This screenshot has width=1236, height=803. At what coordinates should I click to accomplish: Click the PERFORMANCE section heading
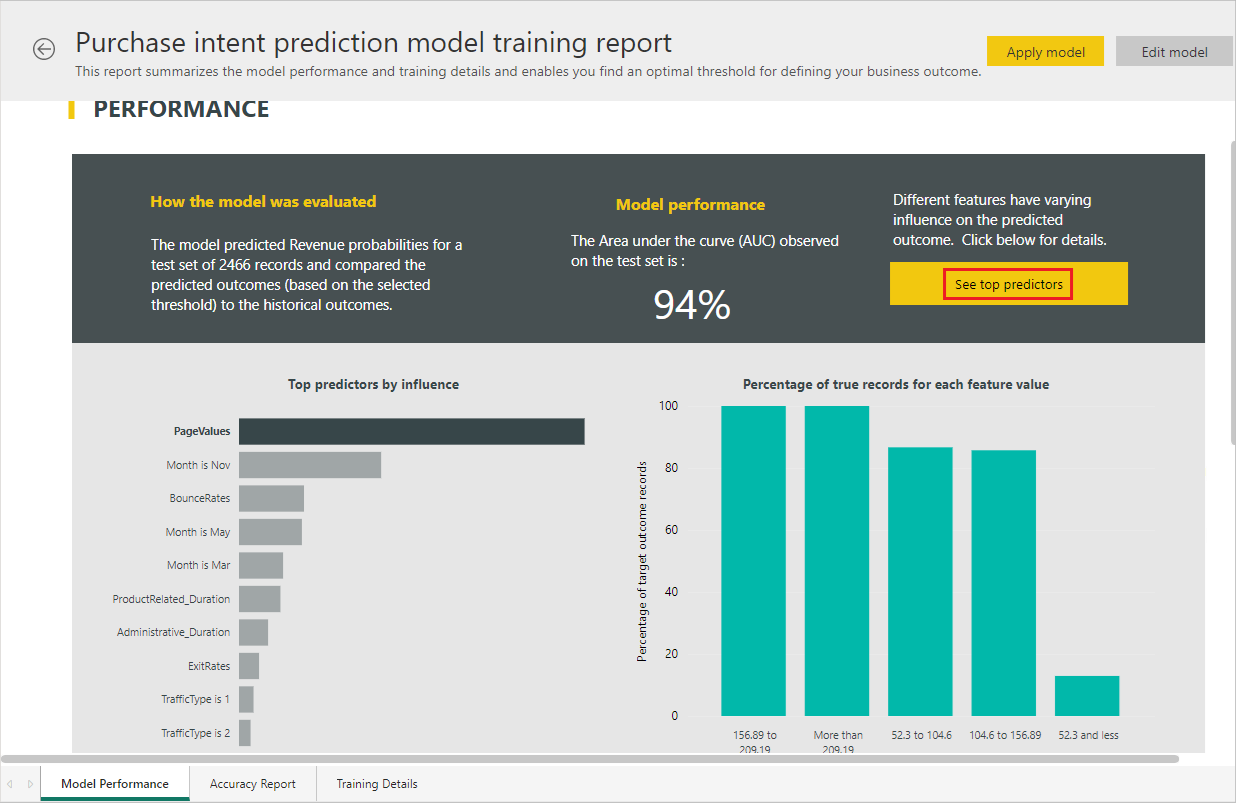coord(181,109)
